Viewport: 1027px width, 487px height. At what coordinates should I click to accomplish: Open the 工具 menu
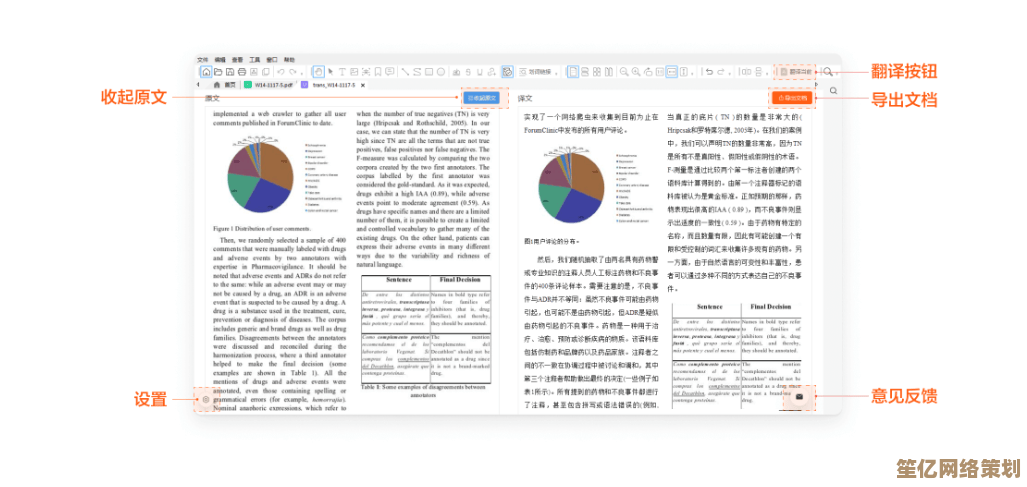255,59
